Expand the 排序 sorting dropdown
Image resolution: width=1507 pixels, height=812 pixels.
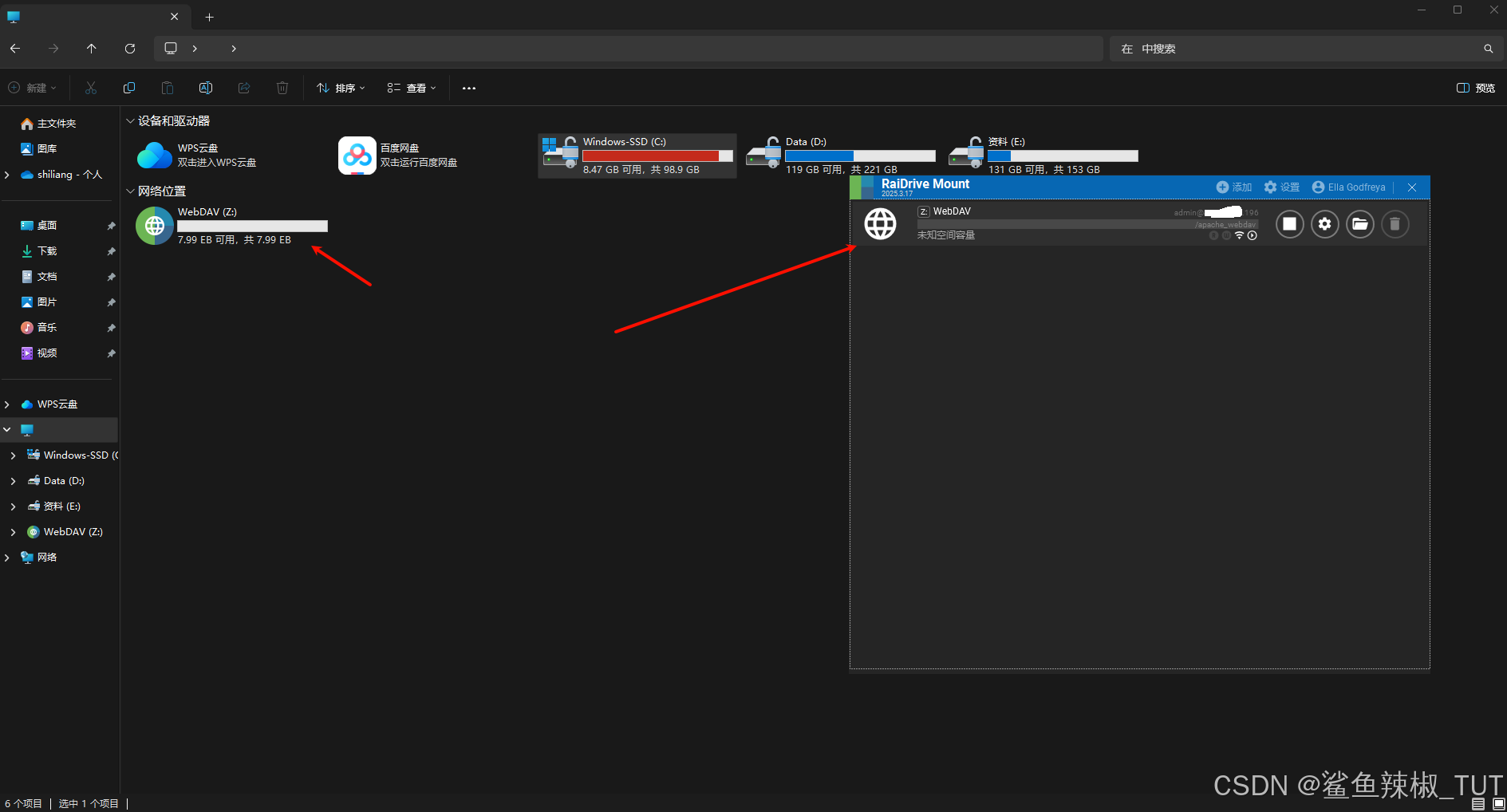pos(341,88)
